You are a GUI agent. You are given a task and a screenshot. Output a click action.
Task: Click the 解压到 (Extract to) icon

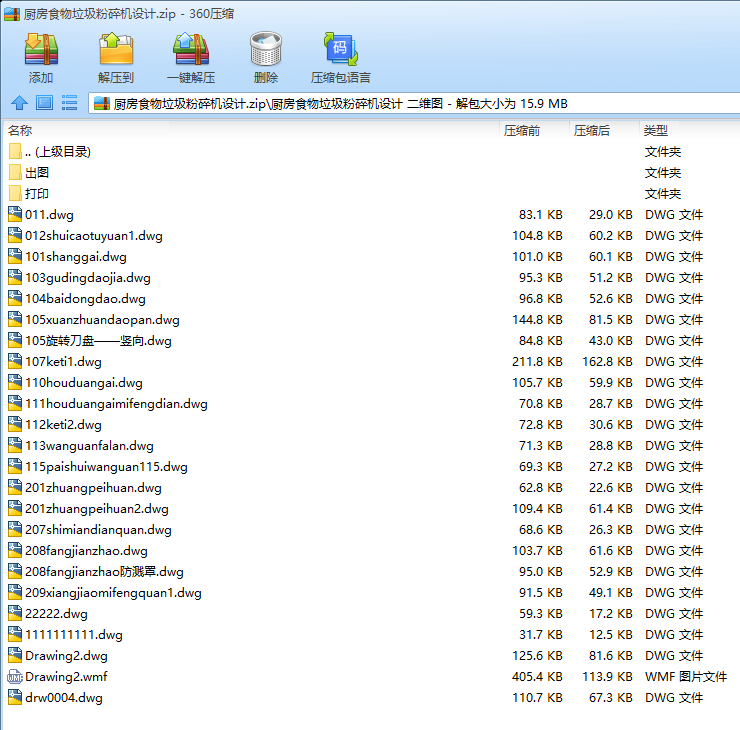[116, 49]
